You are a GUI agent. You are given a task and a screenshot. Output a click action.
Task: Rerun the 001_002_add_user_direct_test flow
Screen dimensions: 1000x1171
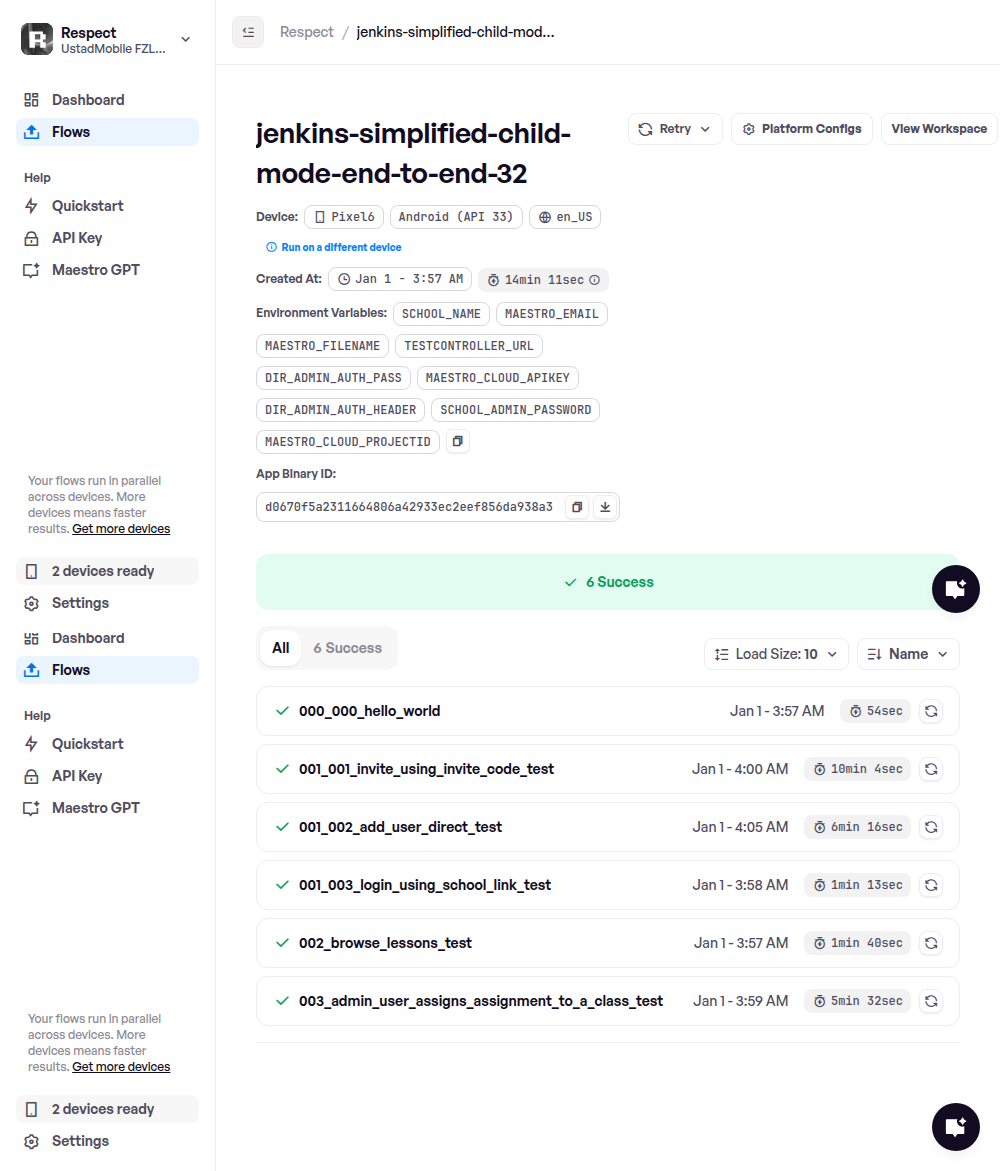tap(930, 827)
